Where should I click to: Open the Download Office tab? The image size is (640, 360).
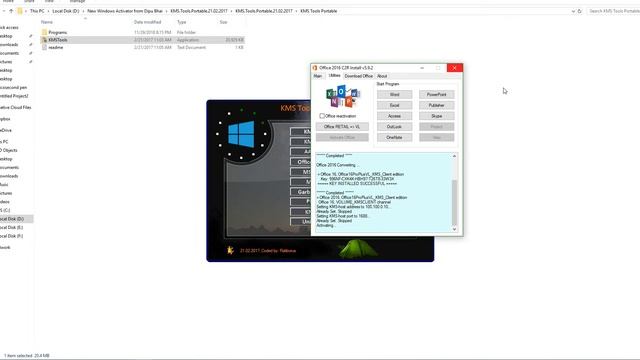click(358, 76)
